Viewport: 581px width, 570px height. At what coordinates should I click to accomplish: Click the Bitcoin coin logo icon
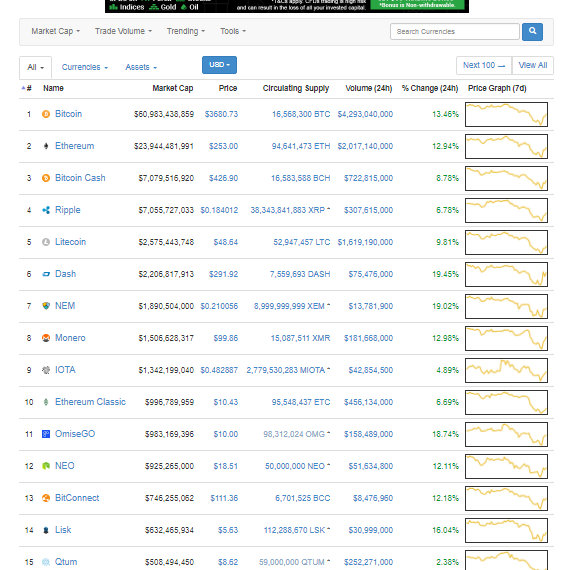[46, 114]
